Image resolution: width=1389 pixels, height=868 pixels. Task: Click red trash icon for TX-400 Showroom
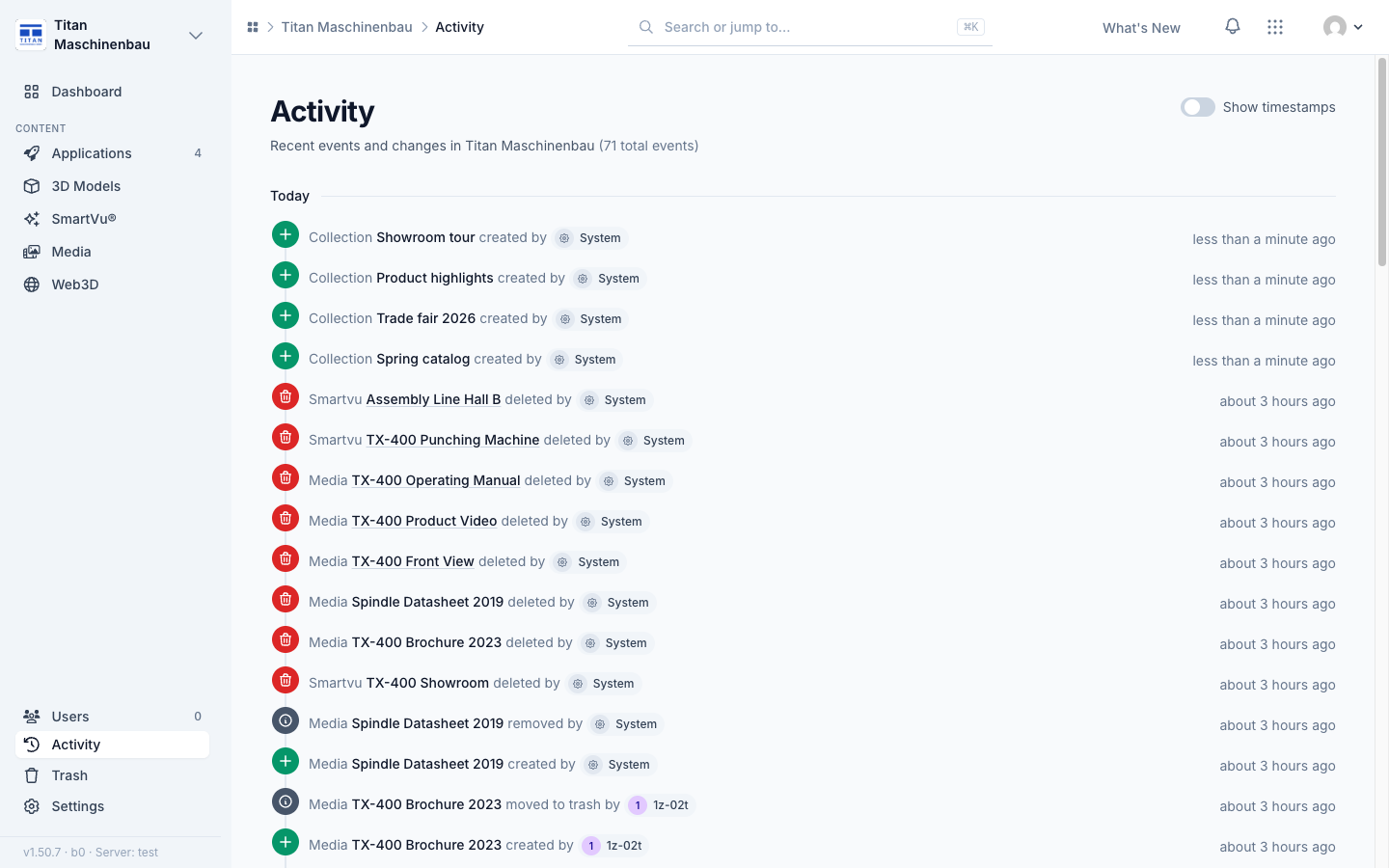pos(286,680)
